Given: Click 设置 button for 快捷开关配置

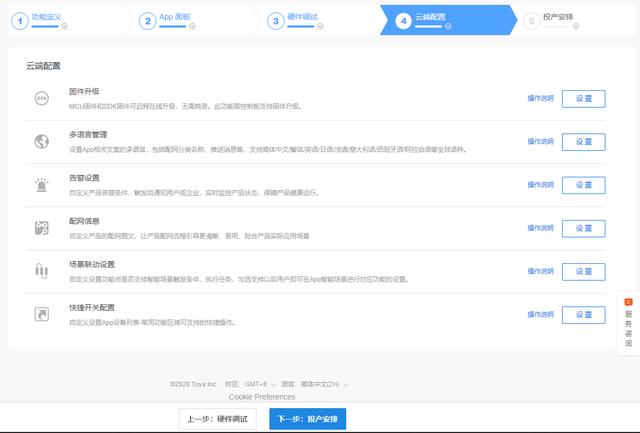Looking at the screenshot, I should (x=584, y=315).
